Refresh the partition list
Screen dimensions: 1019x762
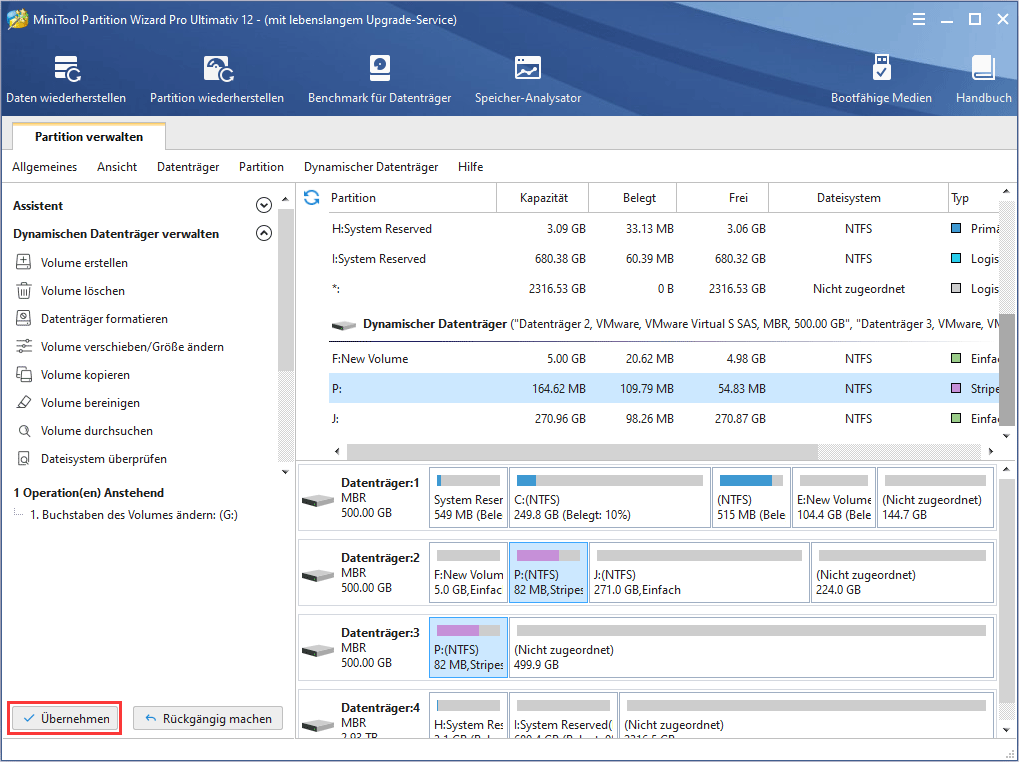point(312,197)
